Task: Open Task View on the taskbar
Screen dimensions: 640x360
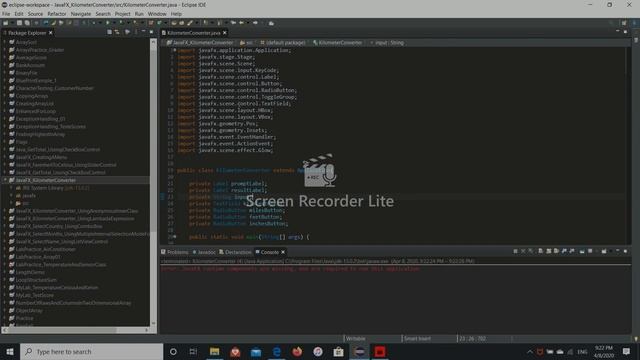Action: tap(193, 351)
